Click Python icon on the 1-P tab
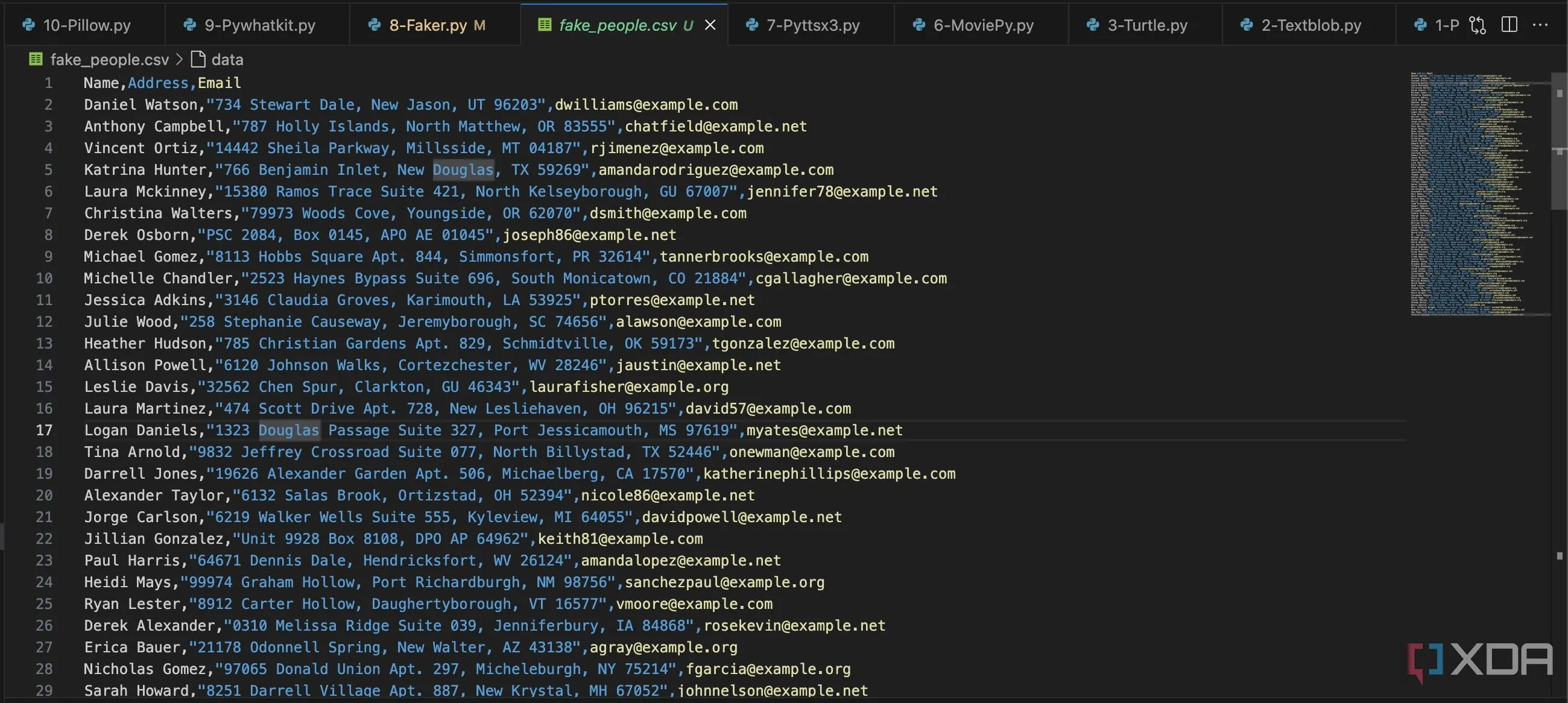 point(1420,25)
